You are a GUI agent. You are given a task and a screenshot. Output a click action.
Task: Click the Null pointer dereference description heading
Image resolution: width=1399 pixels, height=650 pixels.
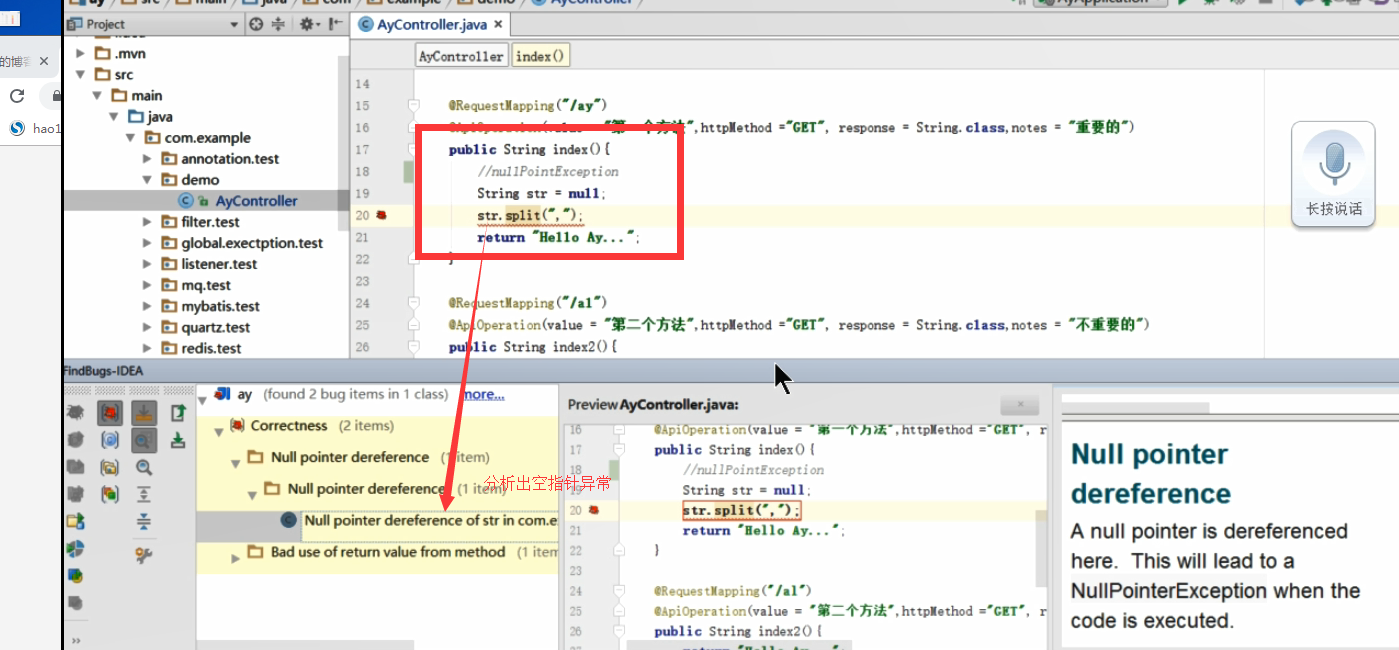pos(1150,474)
